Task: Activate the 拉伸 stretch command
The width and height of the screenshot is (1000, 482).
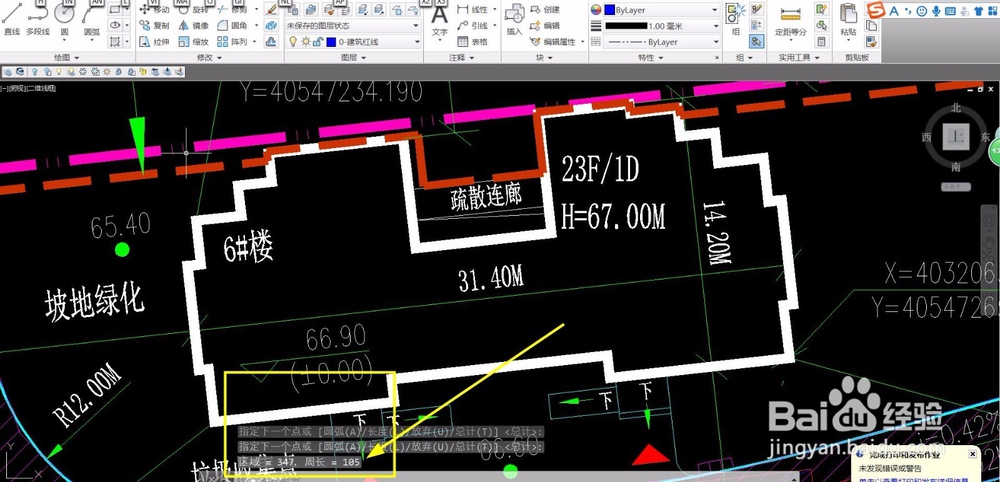Action: tap(154, 41)
